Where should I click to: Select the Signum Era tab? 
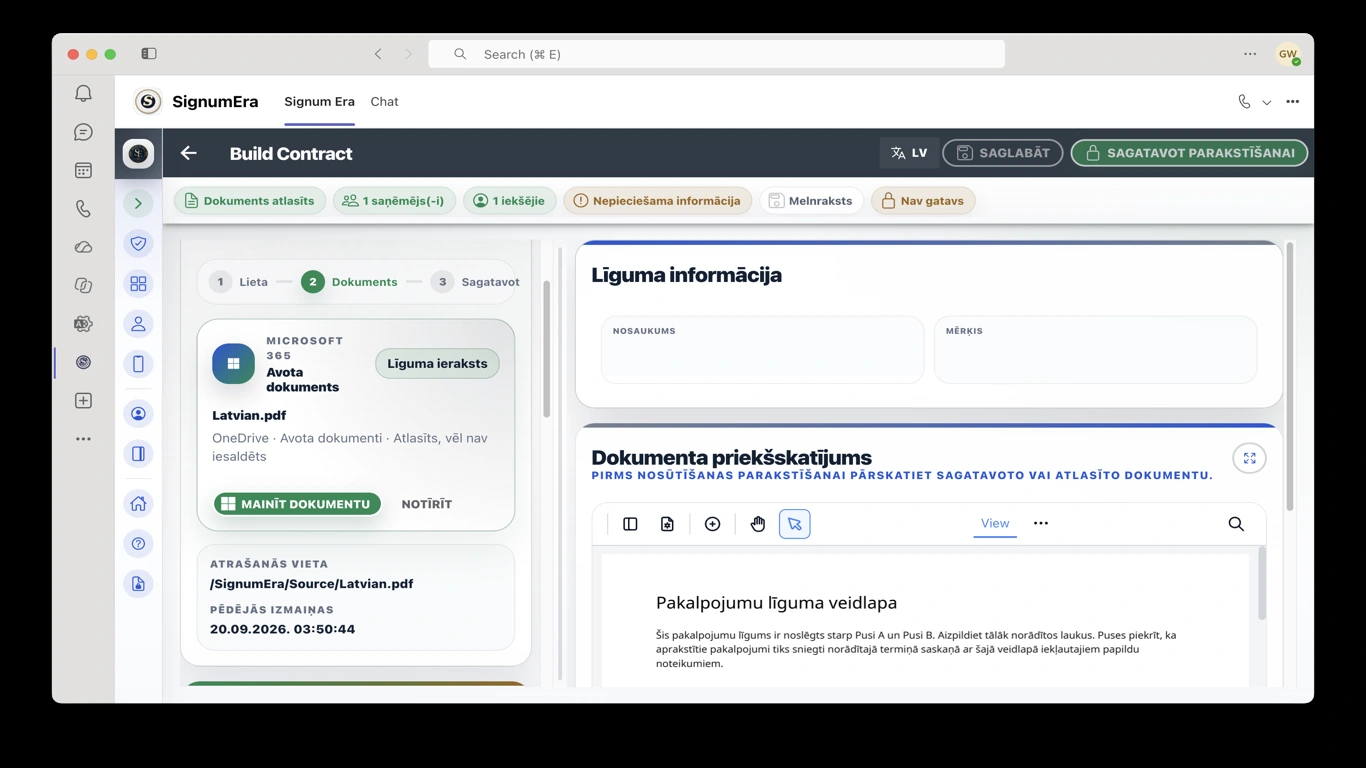pos(319,102)
